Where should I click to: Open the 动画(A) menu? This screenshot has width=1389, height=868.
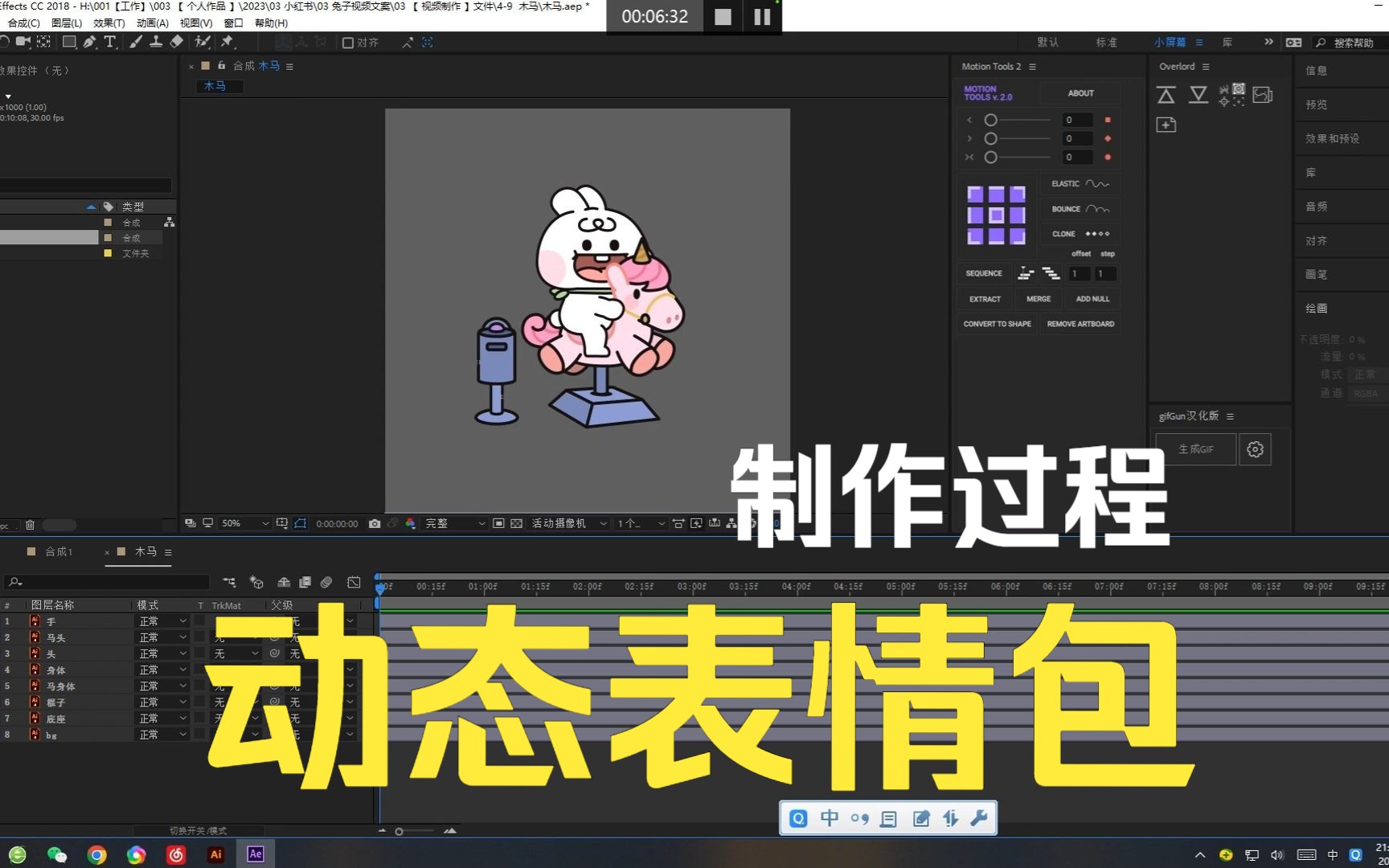[153, 23]
